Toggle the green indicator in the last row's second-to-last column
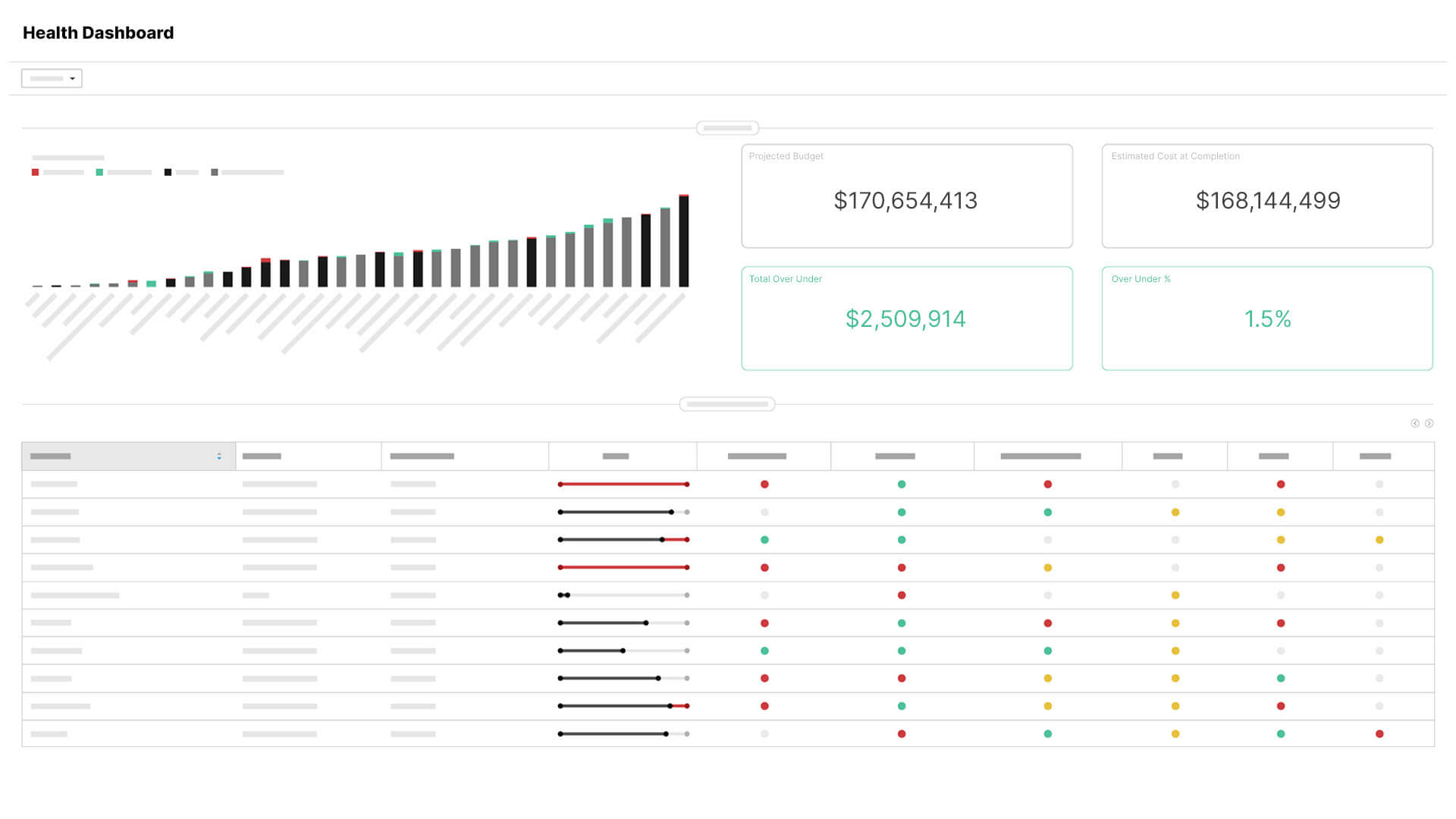1456x819 pixels. point(1281,733)
